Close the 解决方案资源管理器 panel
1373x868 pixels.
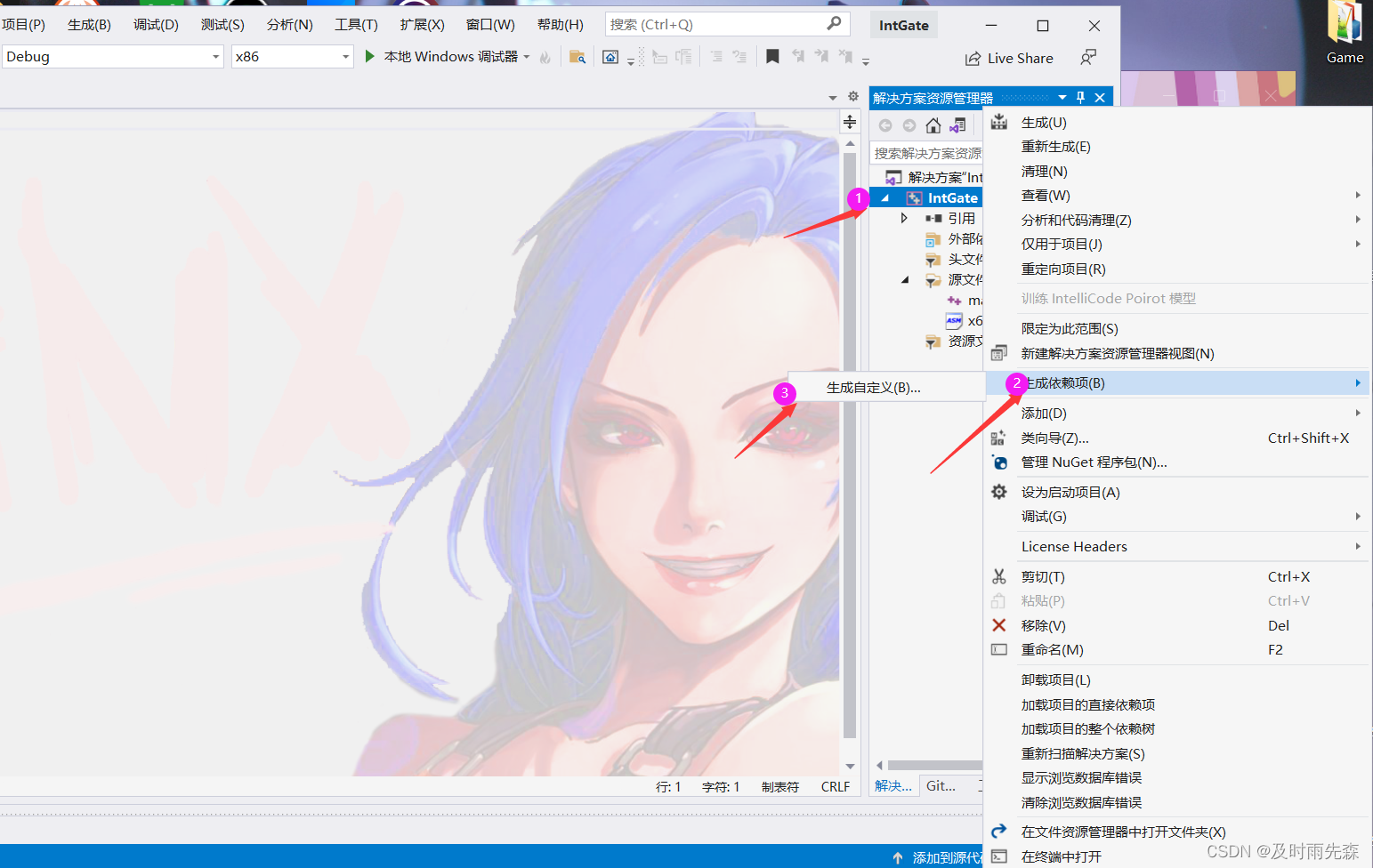pyautogui.click(x=1100, y=97)
